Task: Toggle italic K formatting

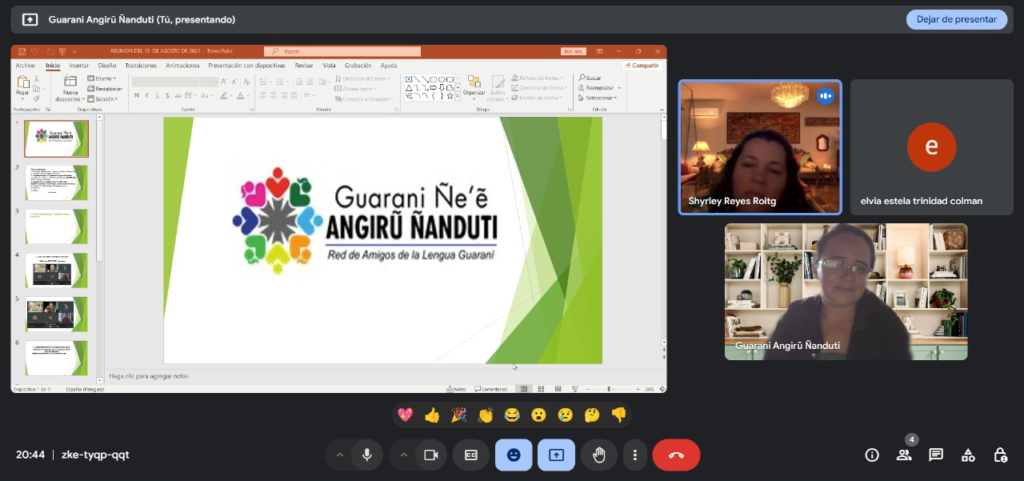Action: coord(148,95)
